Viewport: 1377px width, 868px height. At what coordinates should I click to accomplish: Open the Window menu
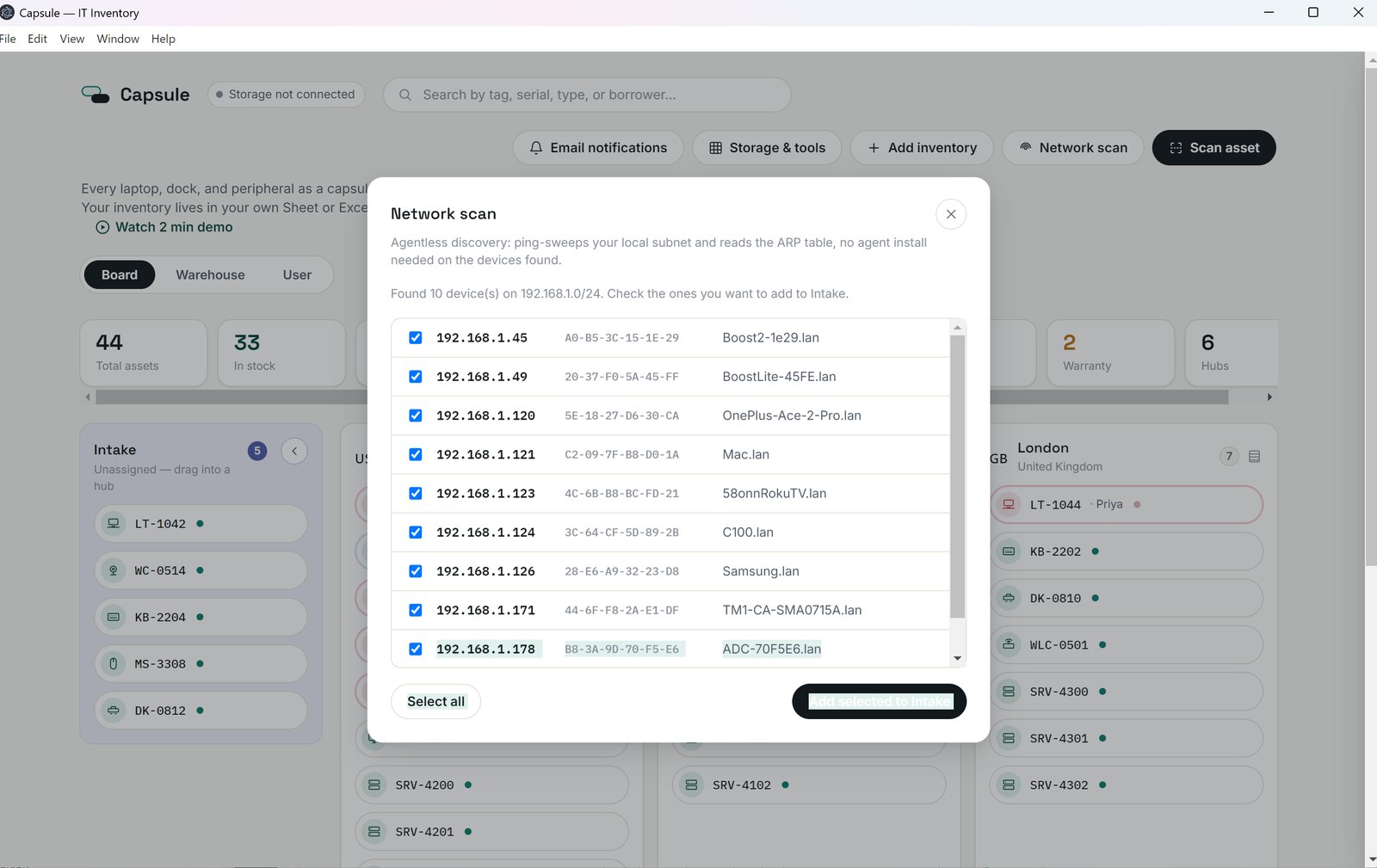(x=118, y=39)
